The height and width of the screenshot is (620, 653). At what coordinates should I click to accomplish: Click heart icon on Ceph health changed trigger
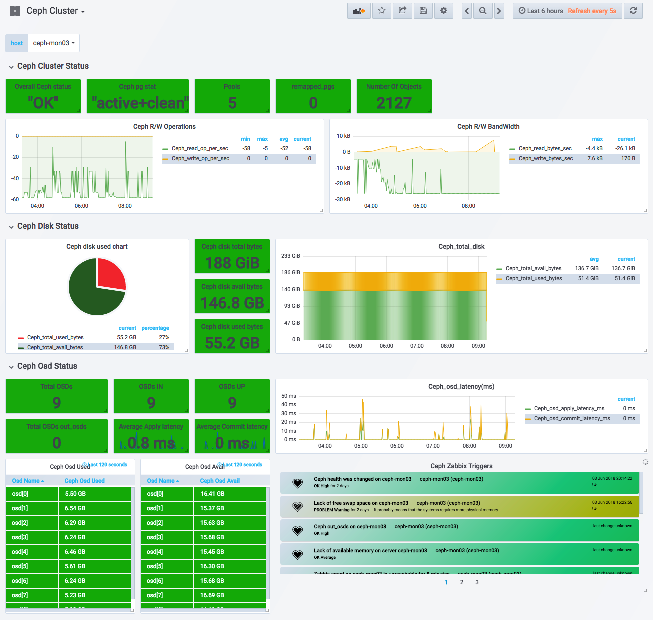pos(297,483)
